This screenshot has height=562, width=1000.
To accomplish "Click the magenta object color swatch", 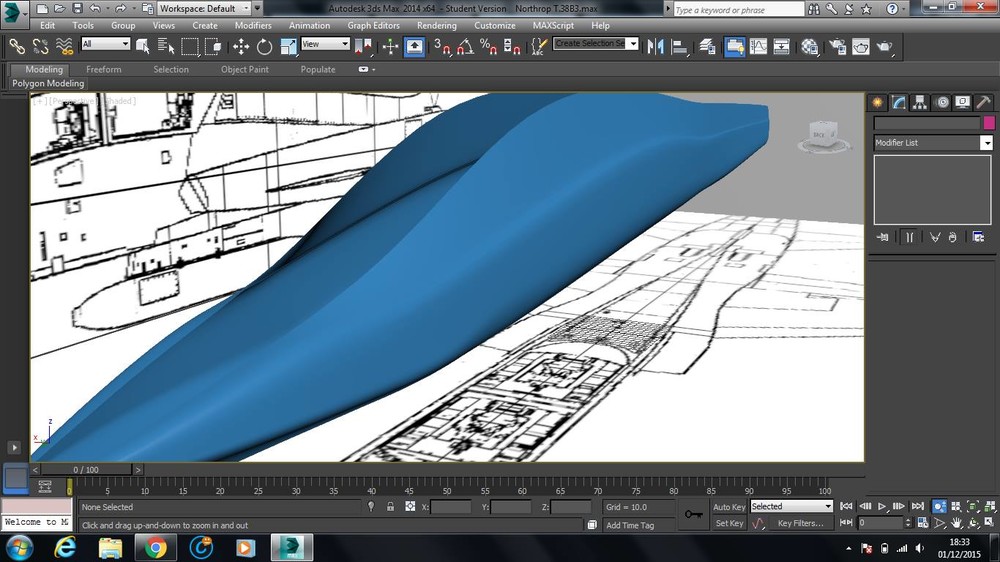I will pyautogui.click(x=989, y=123).
